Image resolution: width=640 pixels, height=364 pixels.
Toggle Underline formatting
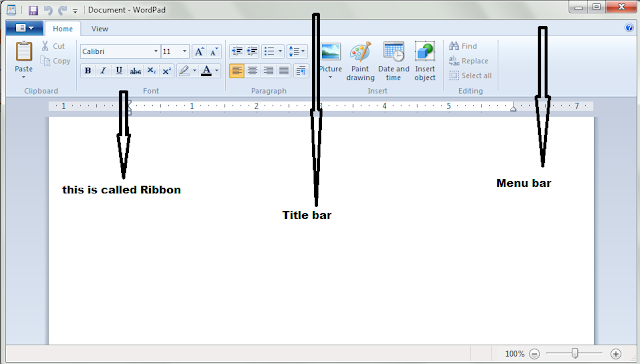pyautogui.click(x=119, y=71)
